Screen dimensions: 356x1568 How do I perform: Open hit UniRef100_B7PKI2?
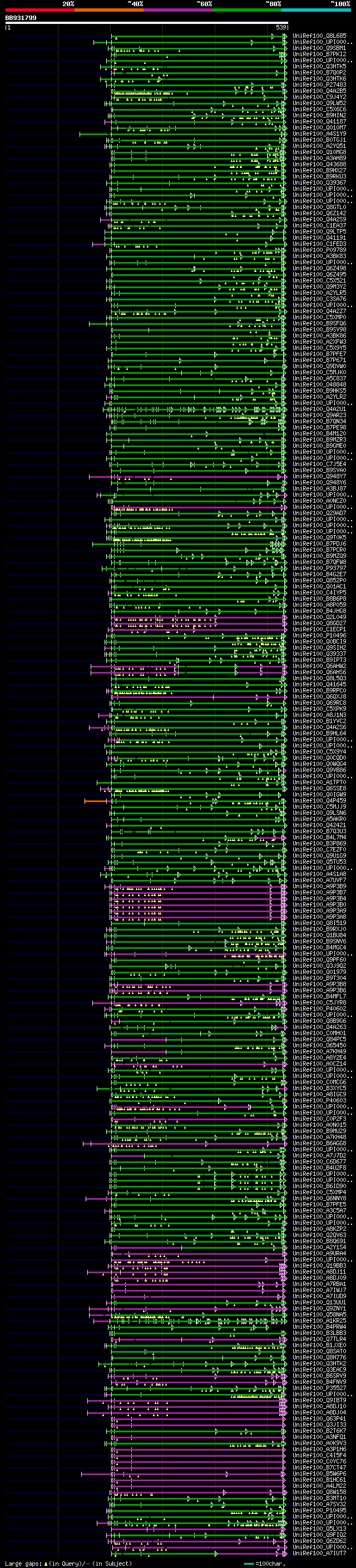[319, 54]
